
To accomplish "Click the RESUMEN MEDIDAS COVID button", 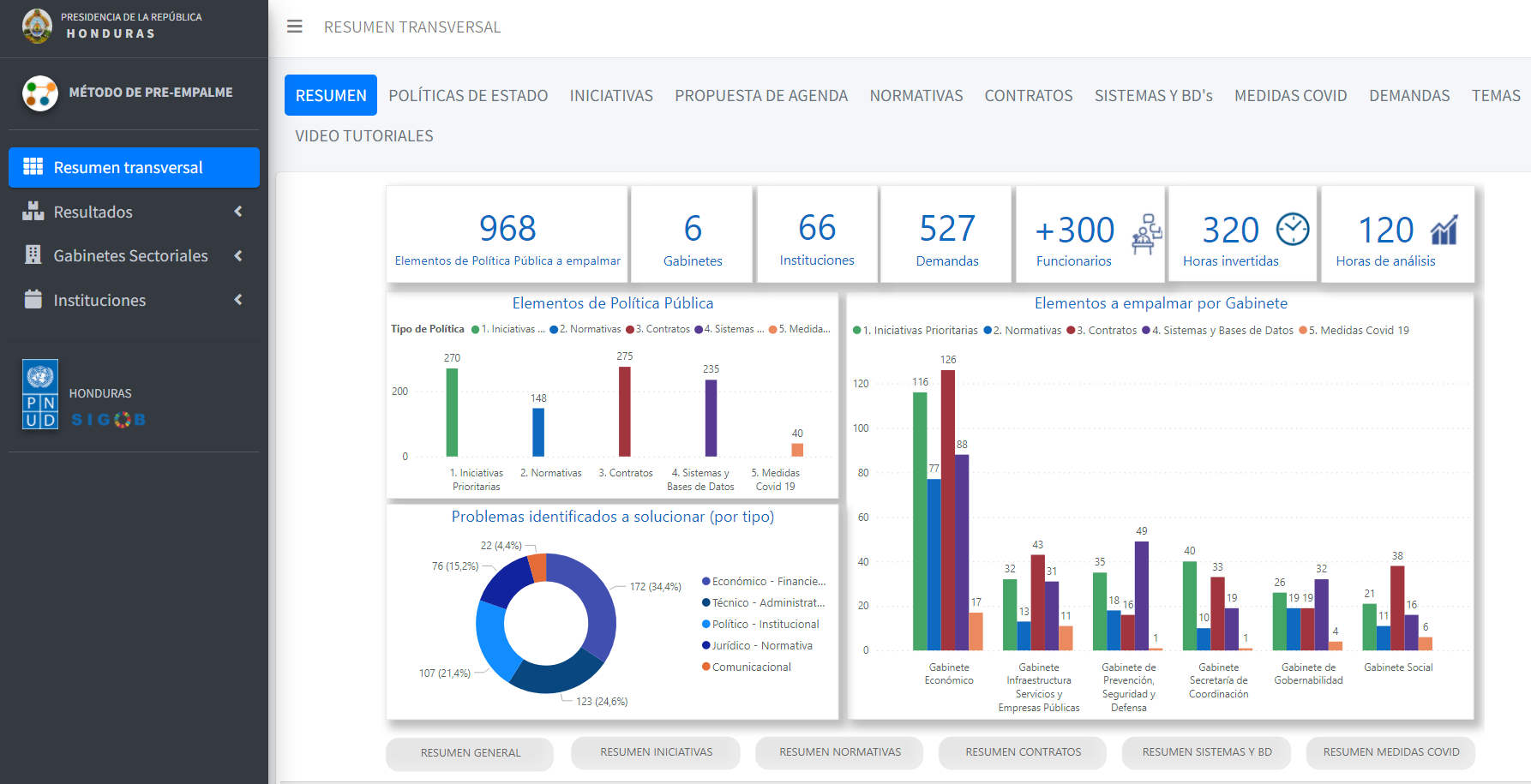I will click(x=1390, y=752).
